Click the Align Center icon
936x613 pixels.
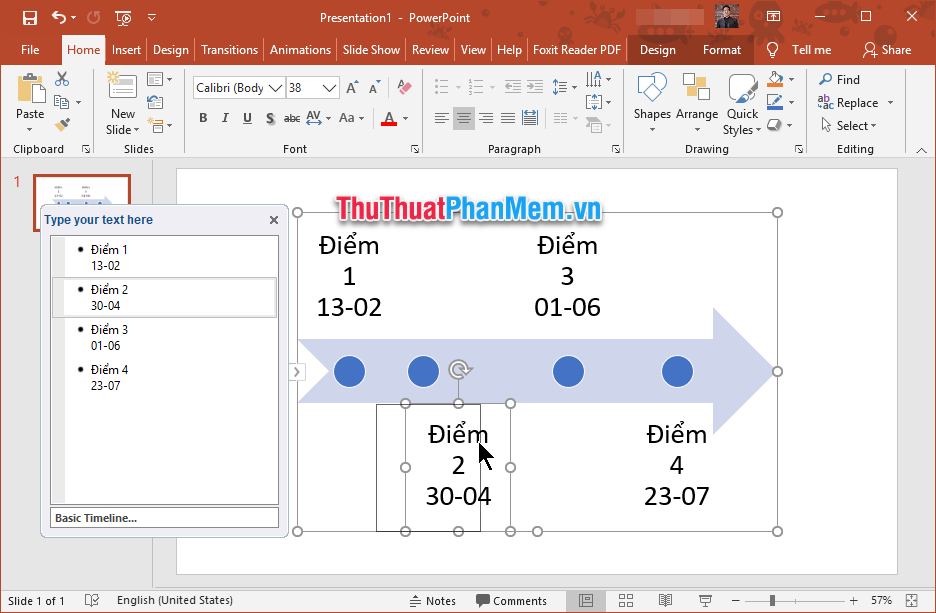(463, 118)
